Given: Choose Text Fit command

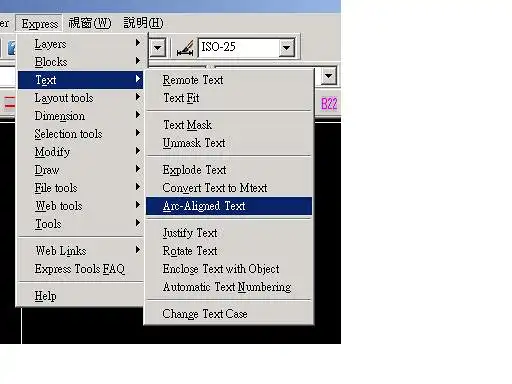Looking at the screenshot, I should (x=229, y=98).
